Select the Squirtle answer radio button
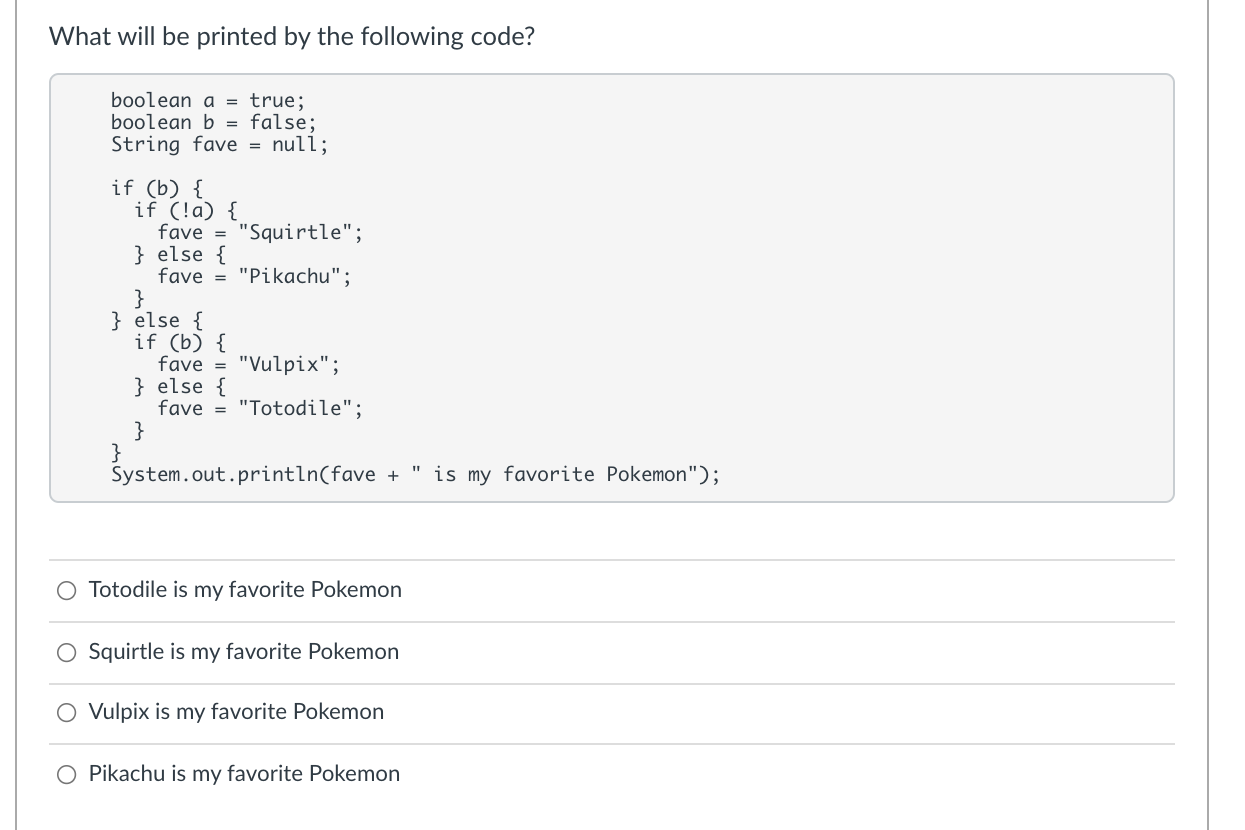The height and width of the screenshot is (830, 1245). [66, 652]
